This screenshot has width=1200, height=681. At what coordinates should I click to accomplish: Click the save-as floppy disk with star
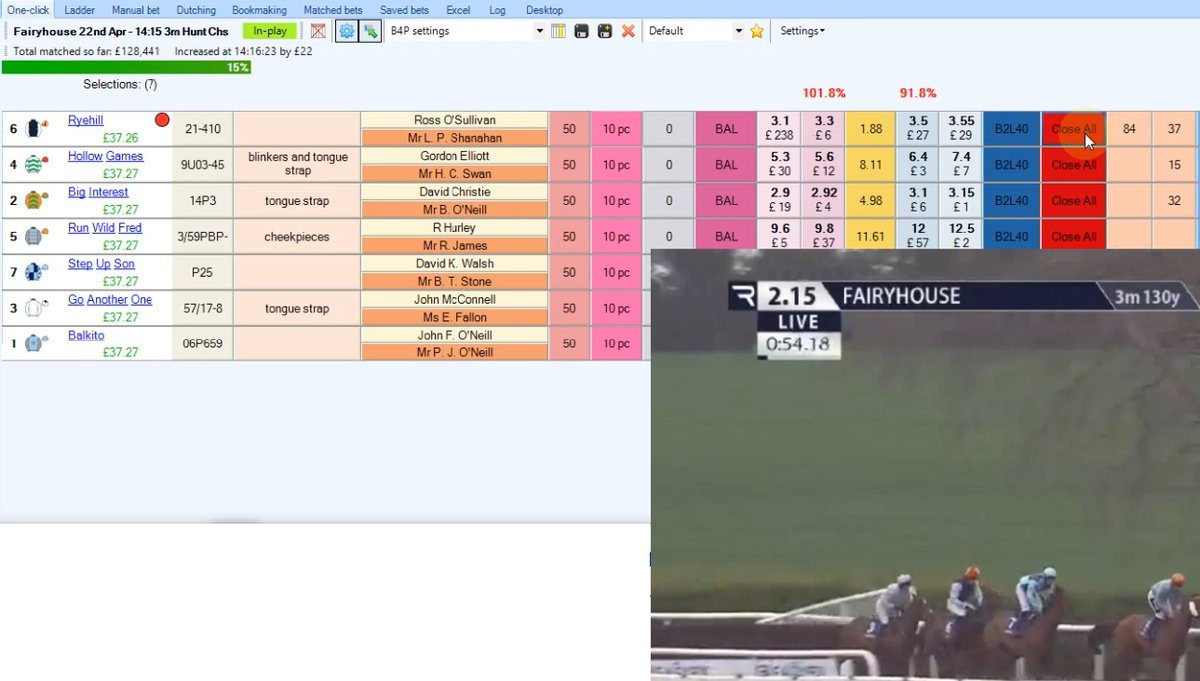pyautogui.click(x=604, y=31)
